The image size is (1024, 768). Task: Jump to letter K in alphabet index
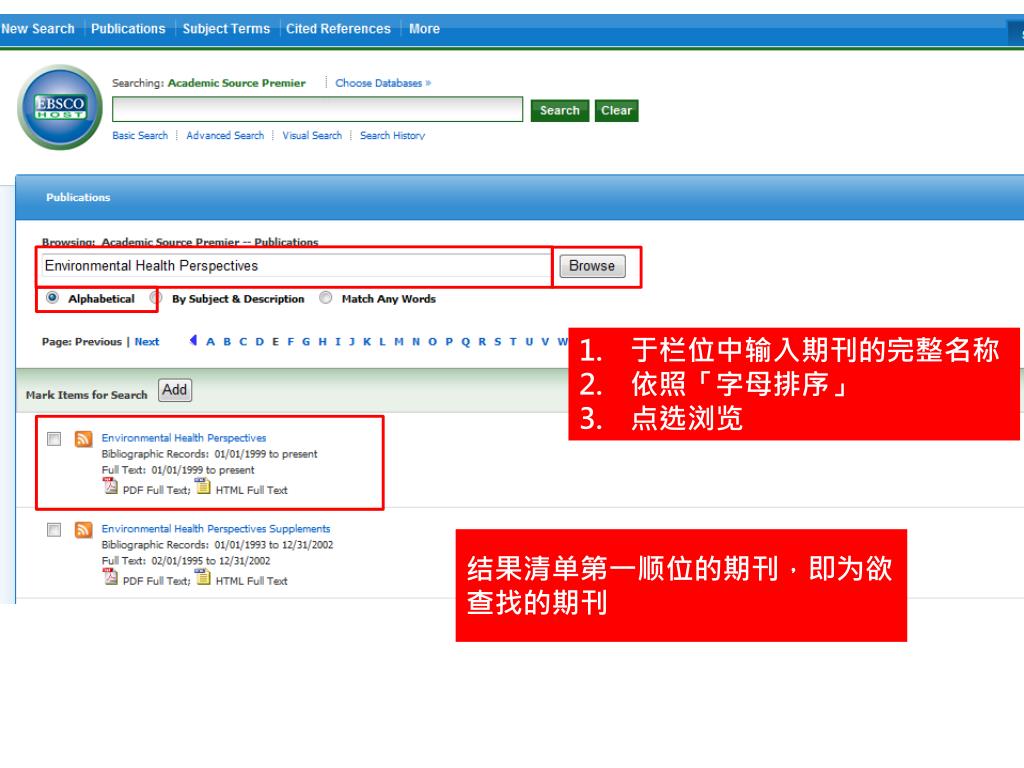tap(367, 342)
